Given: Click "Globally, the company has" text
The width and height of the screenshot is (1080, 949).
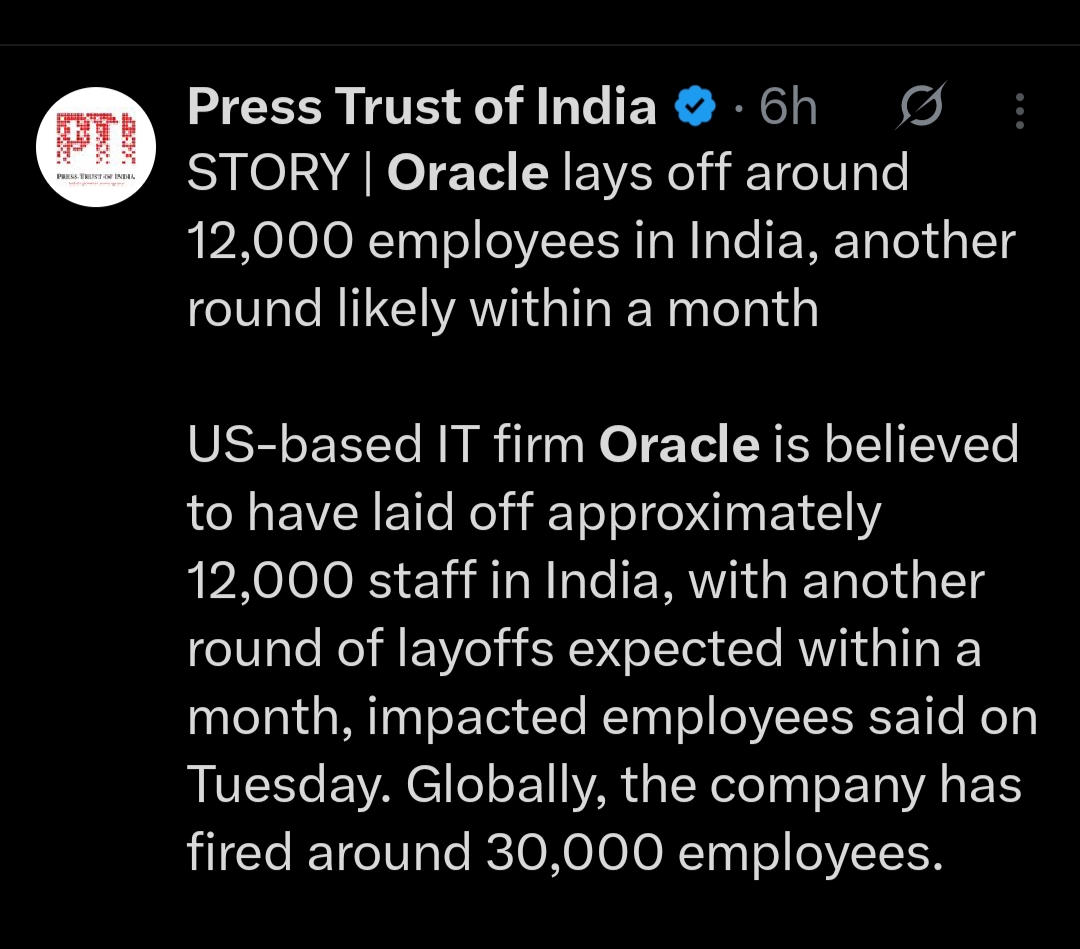Looking at the screenshot, I should tap(713, 785).
